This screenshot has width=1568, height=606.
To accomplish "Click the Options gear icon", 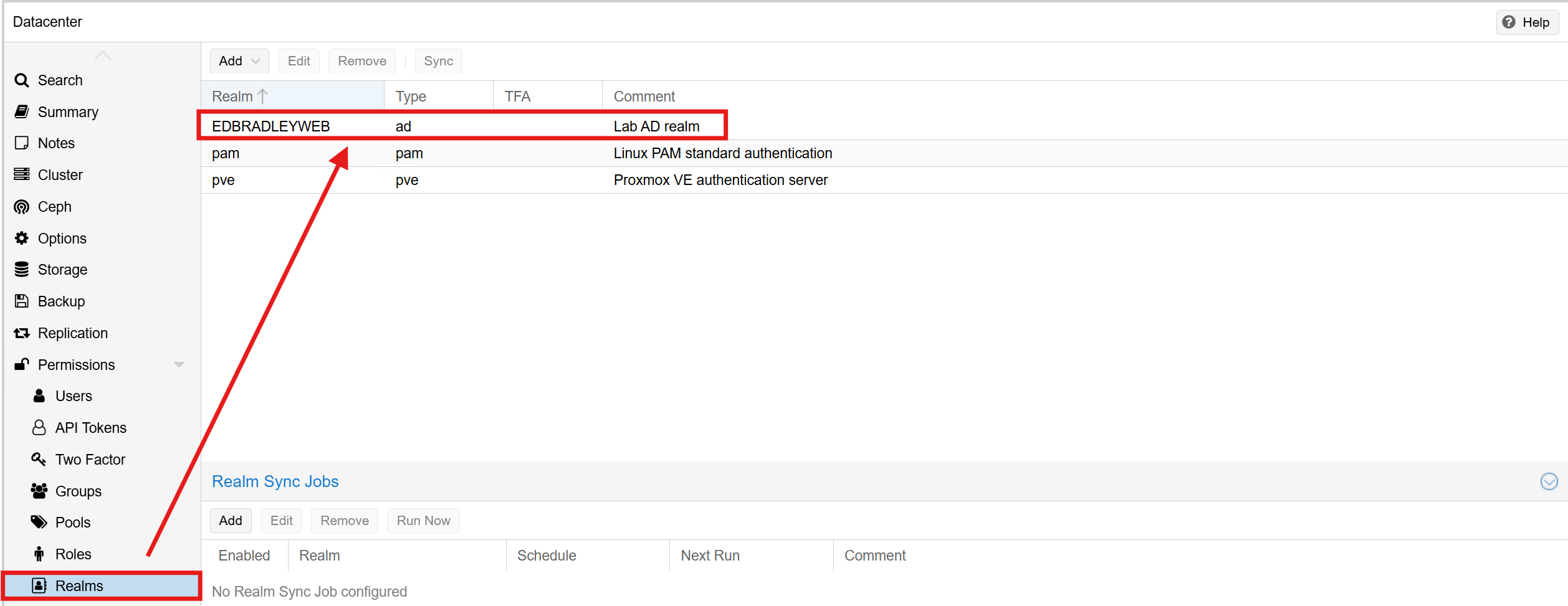I will (x=22, y=239).
